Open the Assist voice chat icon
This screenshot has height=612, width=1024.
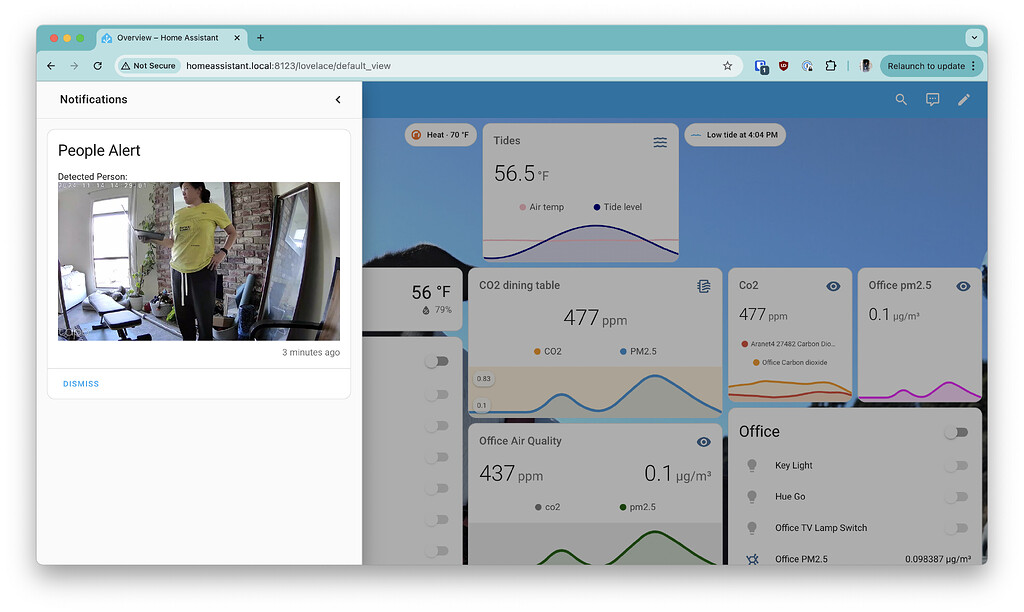pos(932,99)
